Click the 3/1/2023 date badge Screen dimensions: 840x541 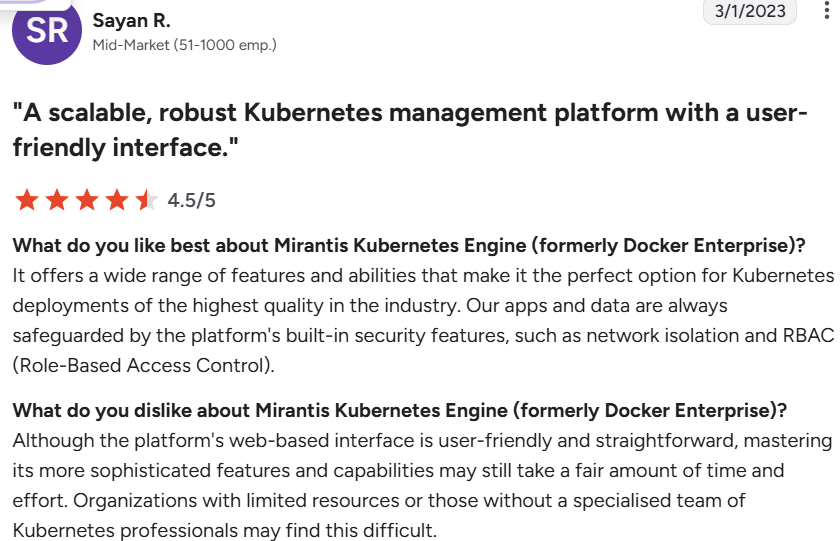click(750, 11)
